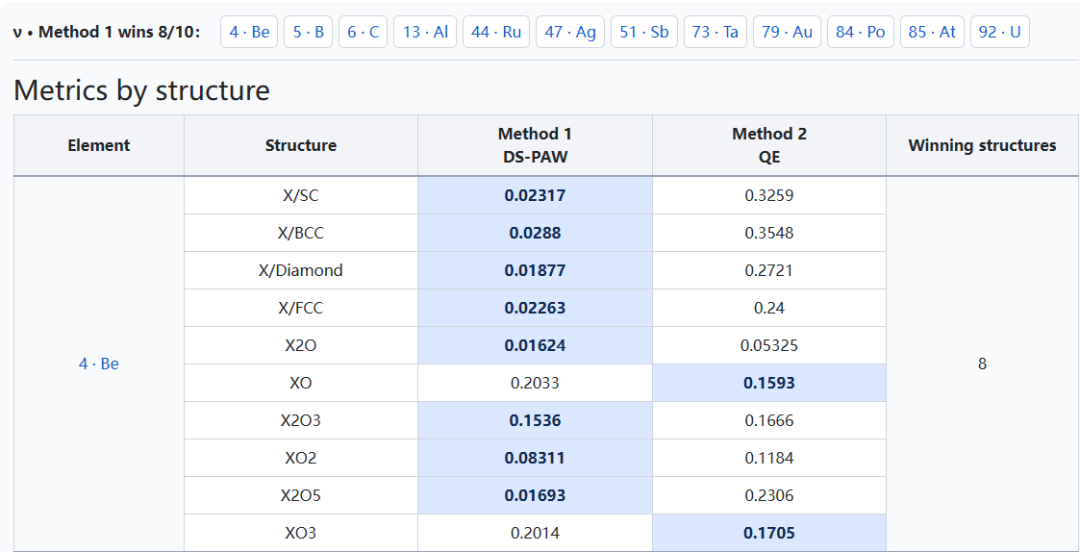The image size is (1080, 552).
Task: Click the Structure column header
Action: coord(301,145)
